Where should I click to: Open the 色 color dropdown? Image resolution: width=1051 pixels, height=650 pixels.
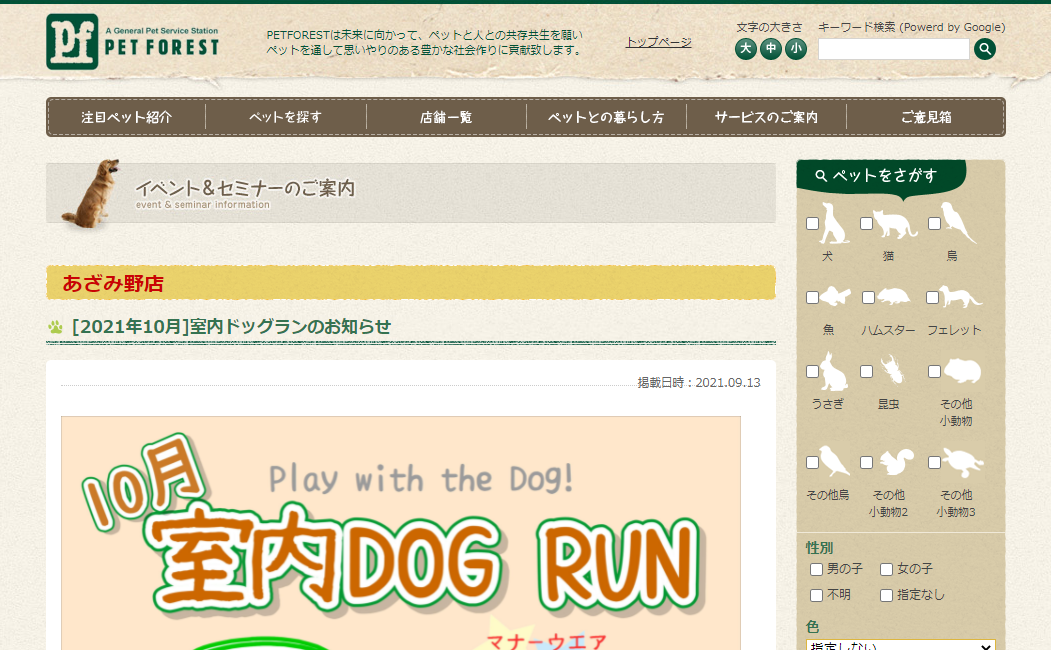point(900,645)
